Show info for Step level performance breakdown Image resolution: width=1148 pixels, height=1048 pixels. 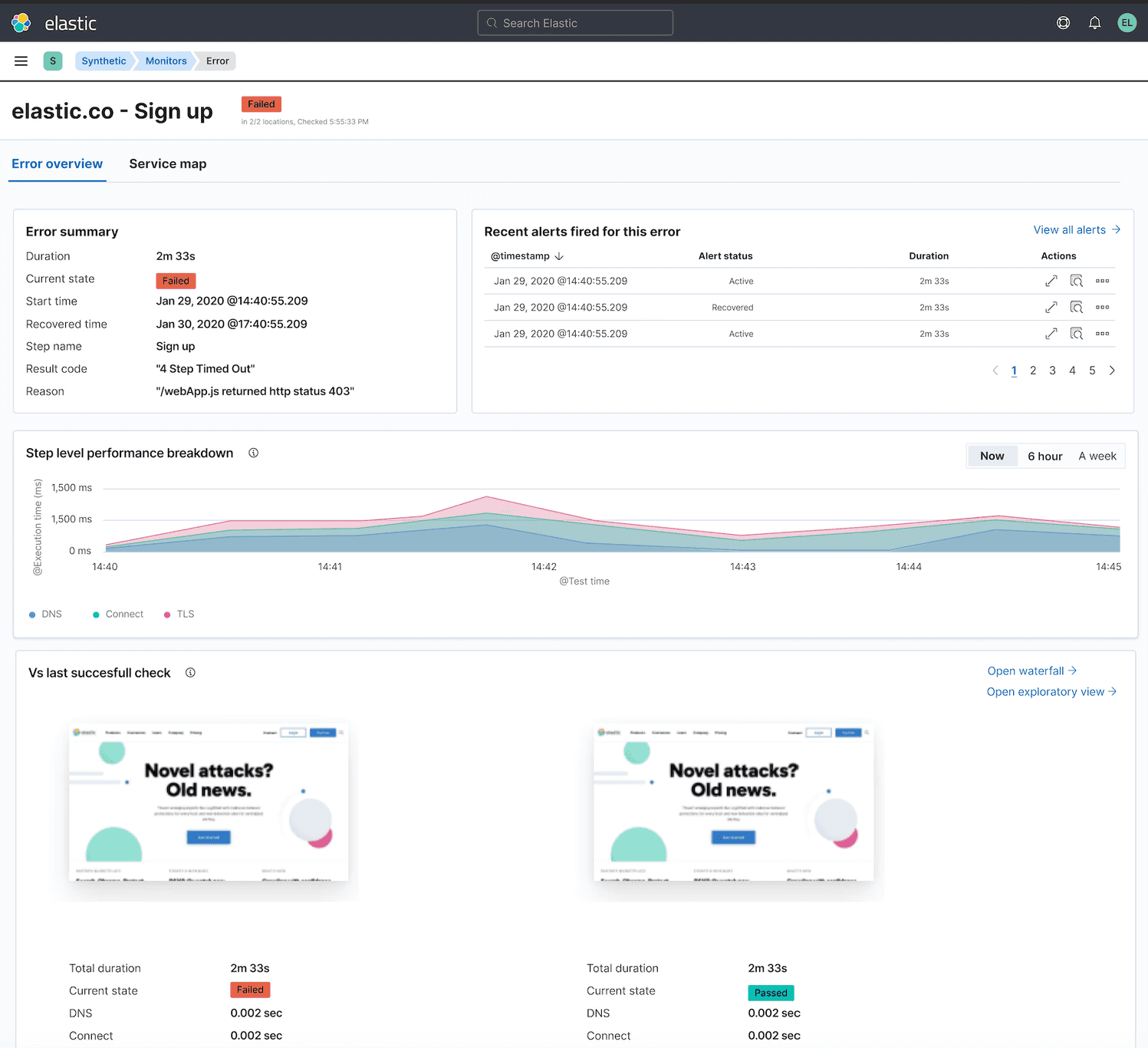point(253,453)
